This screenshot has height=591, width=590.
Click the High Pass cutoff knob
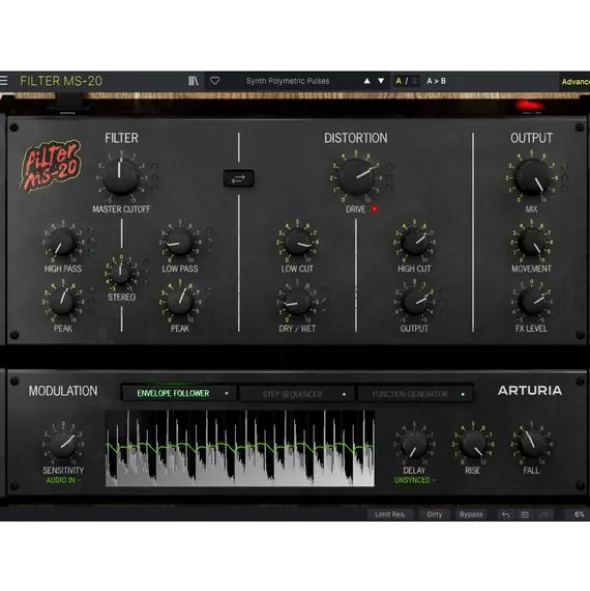coord(62,242)
